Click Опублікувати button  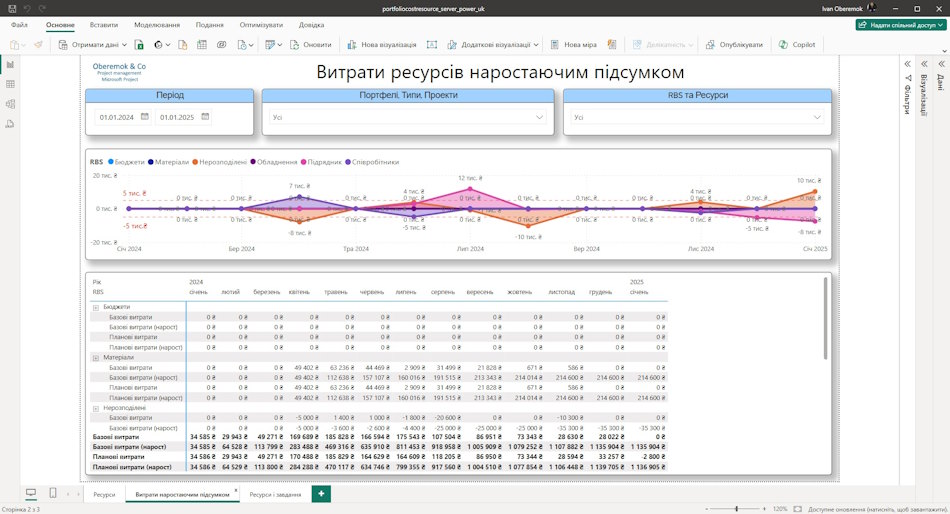(x=734, y=45)
